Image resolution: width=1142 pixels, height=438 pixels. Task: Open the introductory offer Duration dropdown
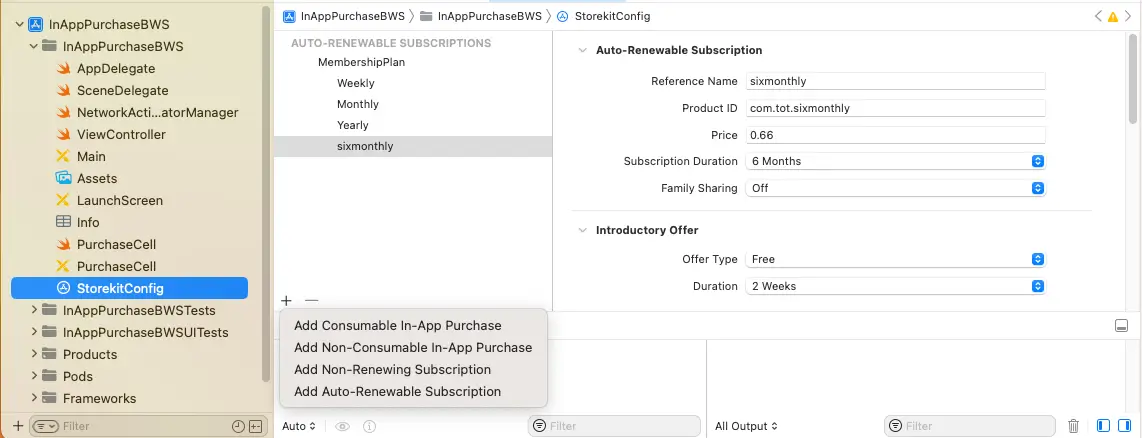coord(896,286)
